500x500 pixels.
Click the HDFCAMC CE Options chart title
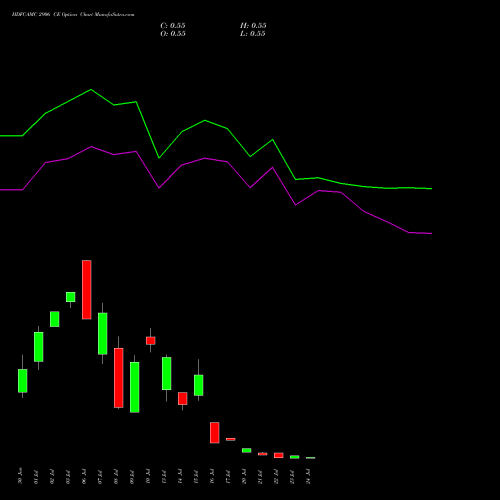(73, 15)
